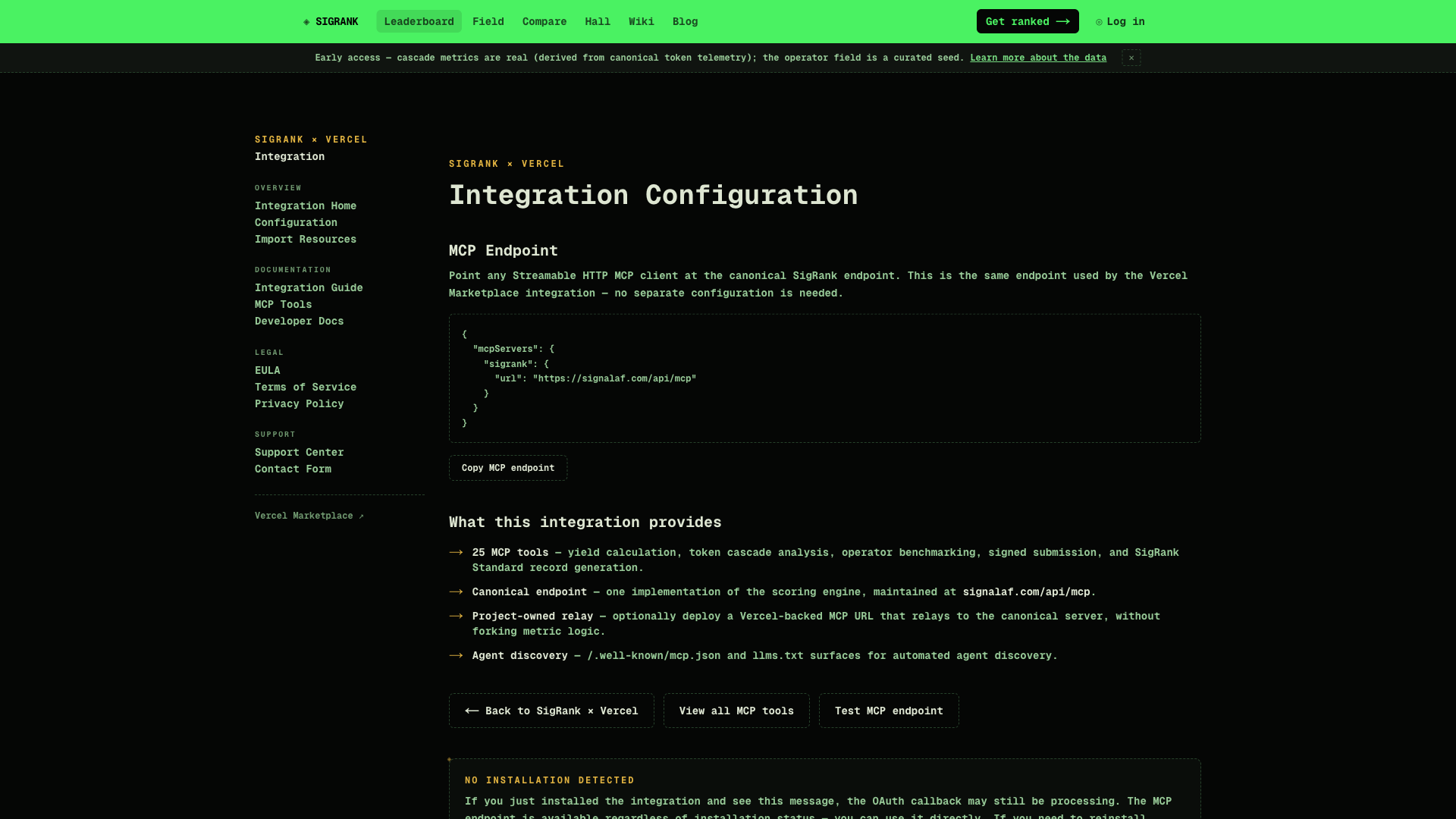Viewport: 1456px width, 819px height.
Task: Click the sidebar Integration title
Action: (290, 156)
